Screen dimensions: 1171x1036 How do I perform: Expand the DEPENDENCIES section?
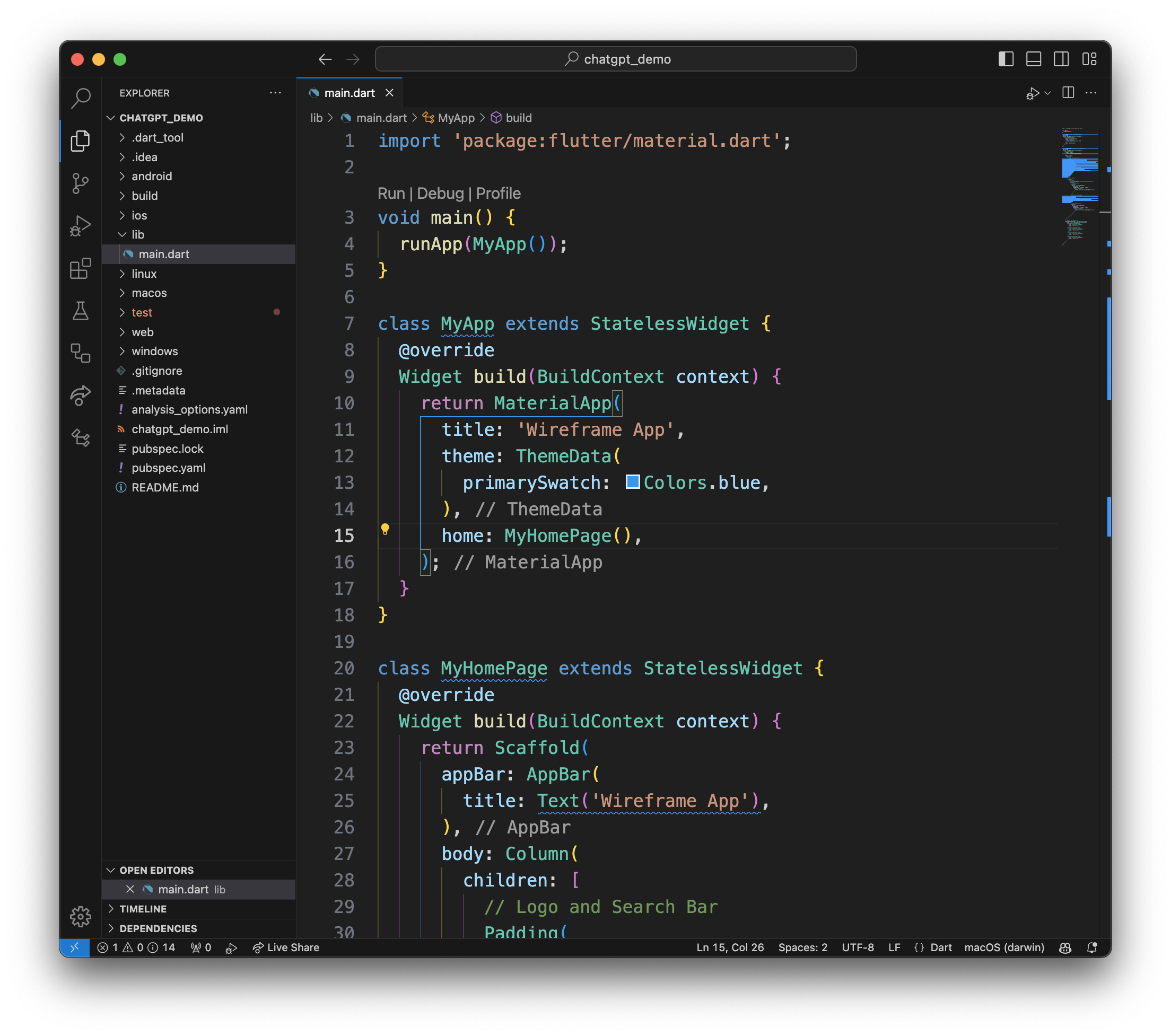click(198, 928)
